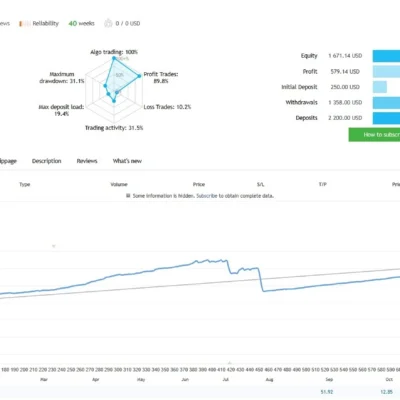Viewport: 400px width, 400px height.
Task: Click the Type column header
Action: [x=25, y=184]
